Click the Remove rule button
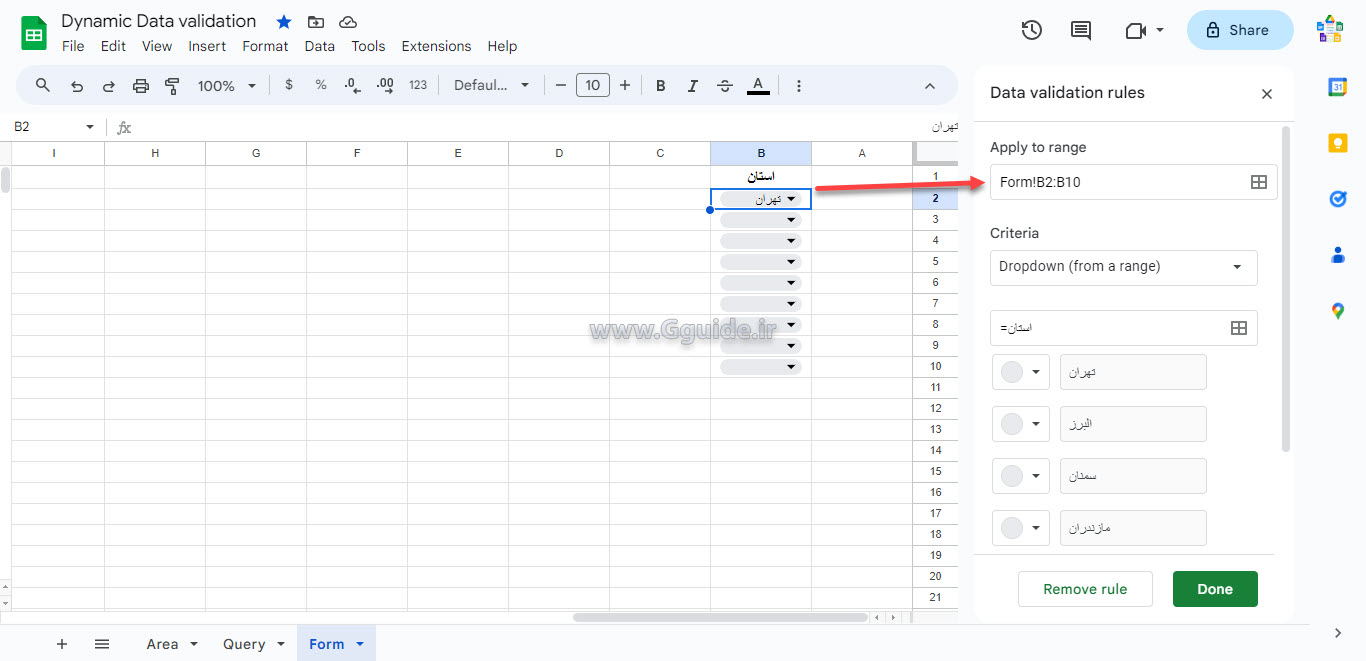 [x=1085, y=589]
